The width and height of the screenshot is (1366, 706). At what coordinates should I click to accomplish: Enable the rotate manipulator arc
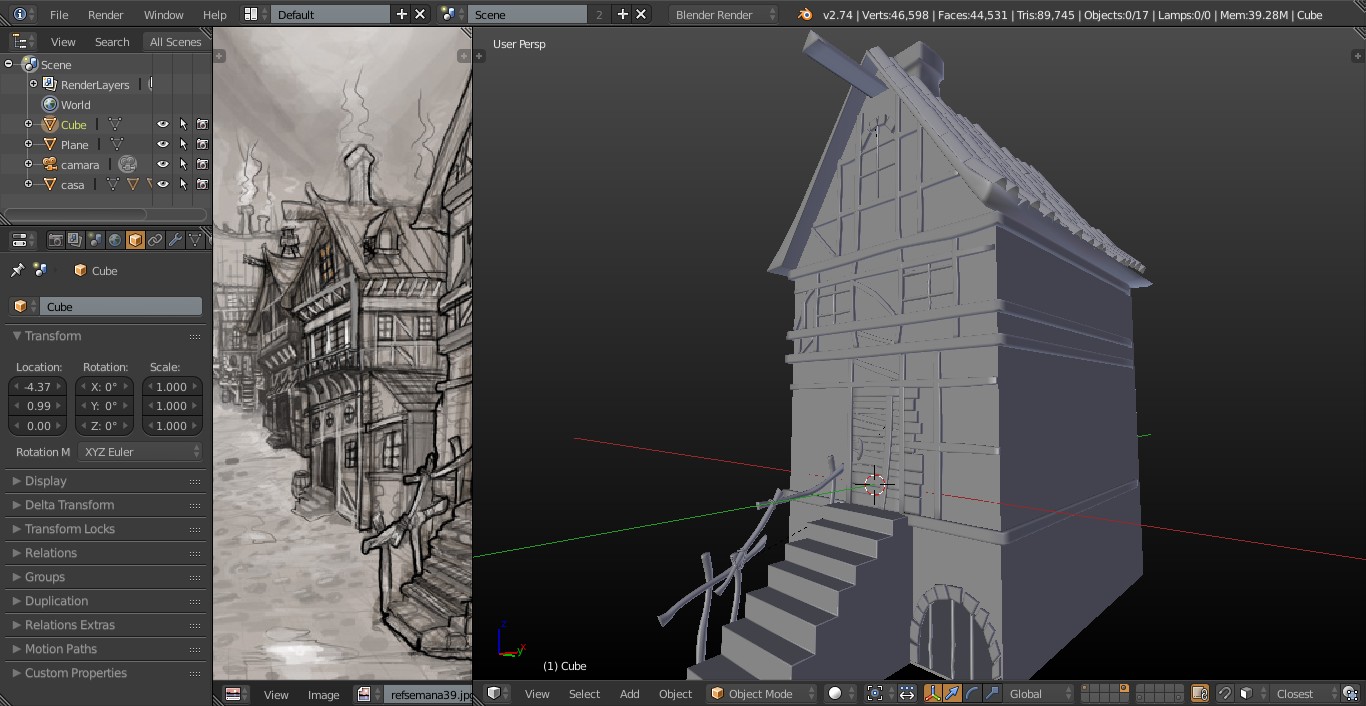[x=972, y=693]
